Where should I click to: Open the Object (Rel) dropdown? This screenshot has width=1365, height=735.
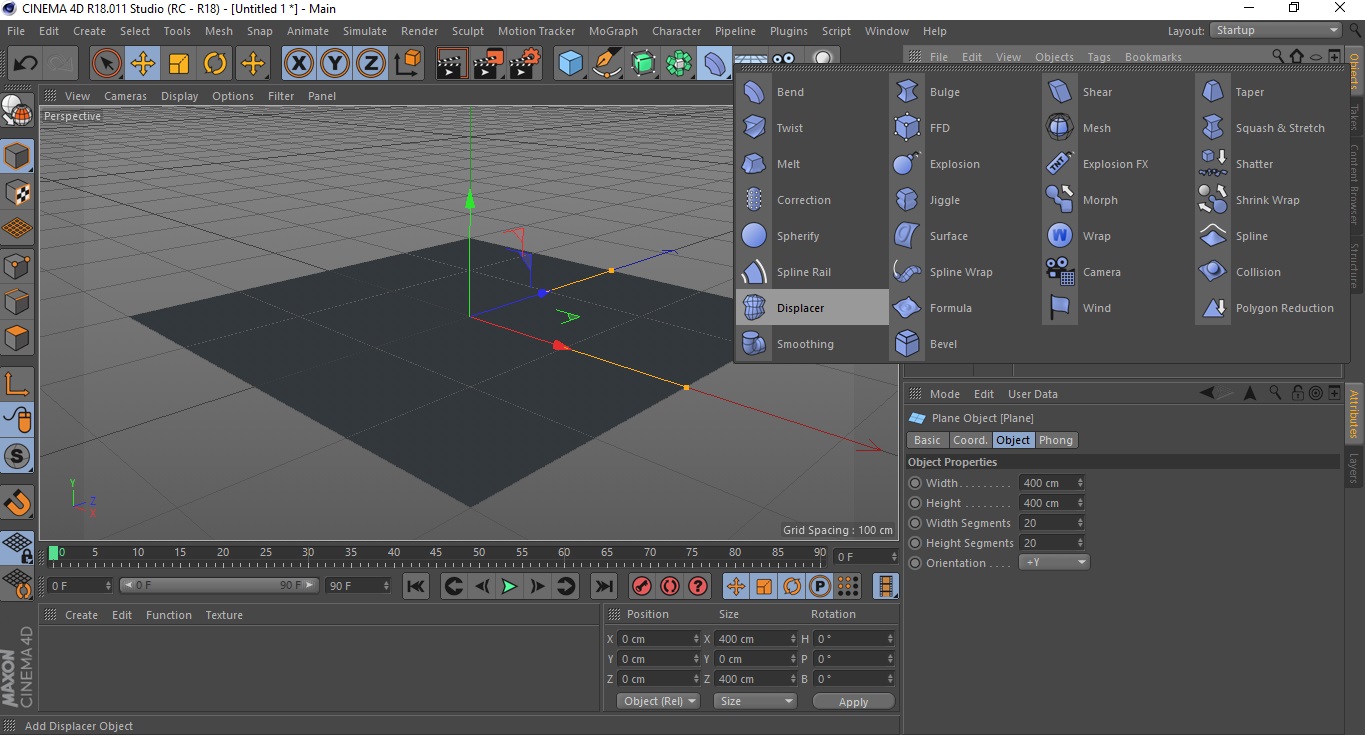click(x=657, y=701)
